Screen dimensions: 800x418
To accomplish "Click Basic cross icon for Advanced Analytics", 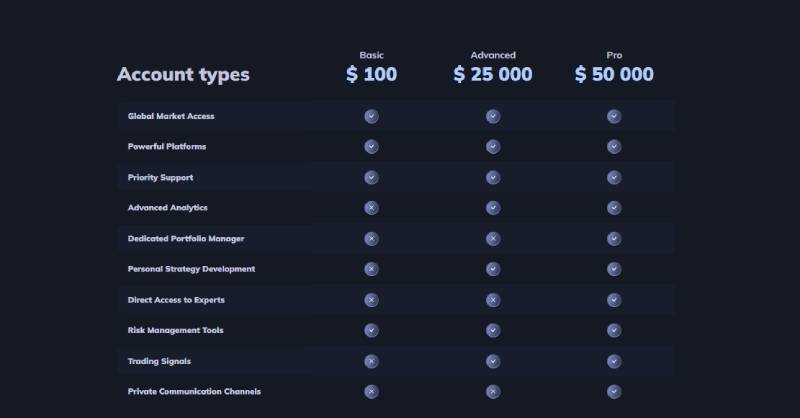I will tap(371, 208).
